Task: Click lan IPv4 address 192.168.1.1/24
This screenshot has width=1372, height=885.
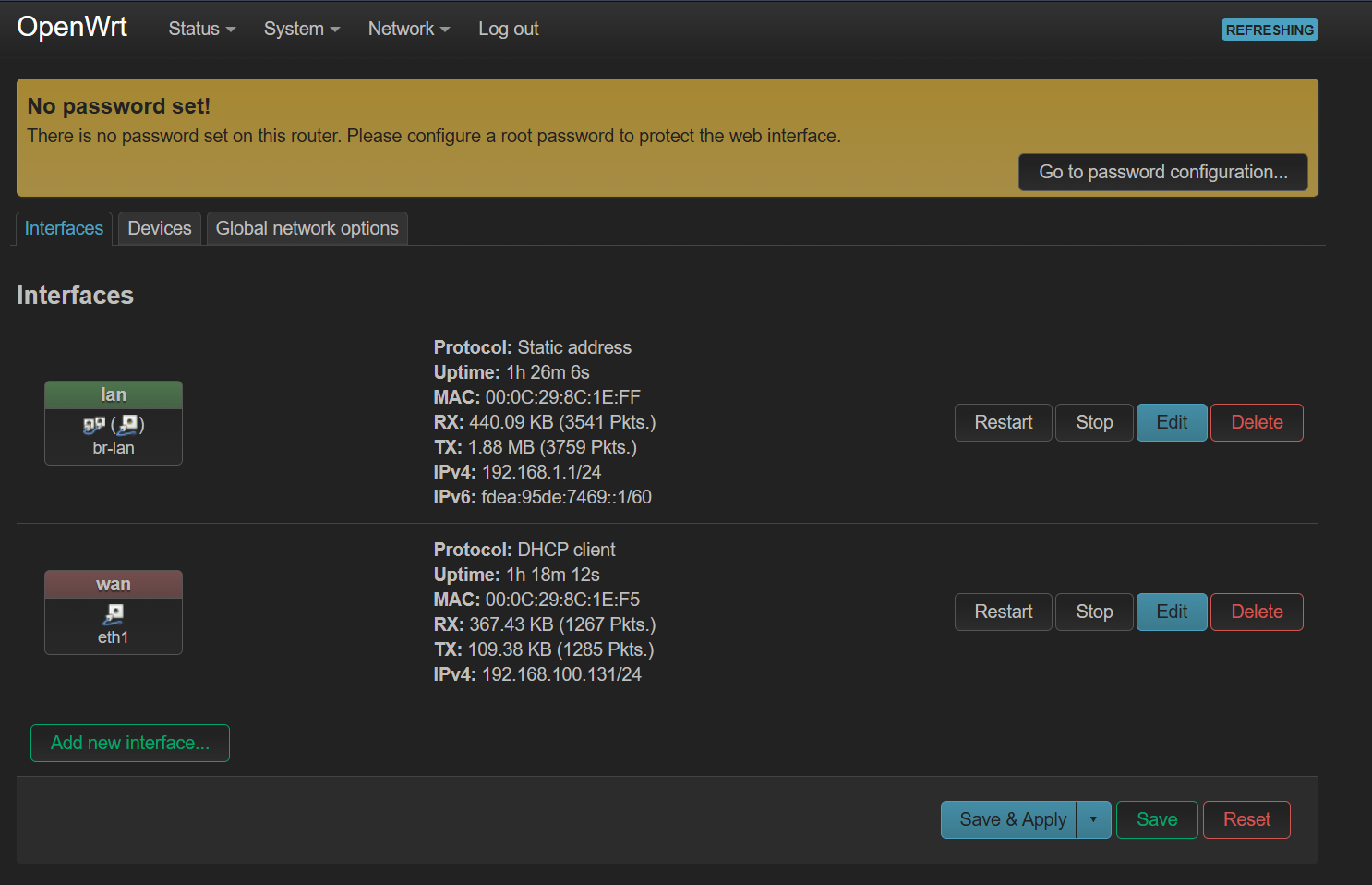Action: click(541, 472)
